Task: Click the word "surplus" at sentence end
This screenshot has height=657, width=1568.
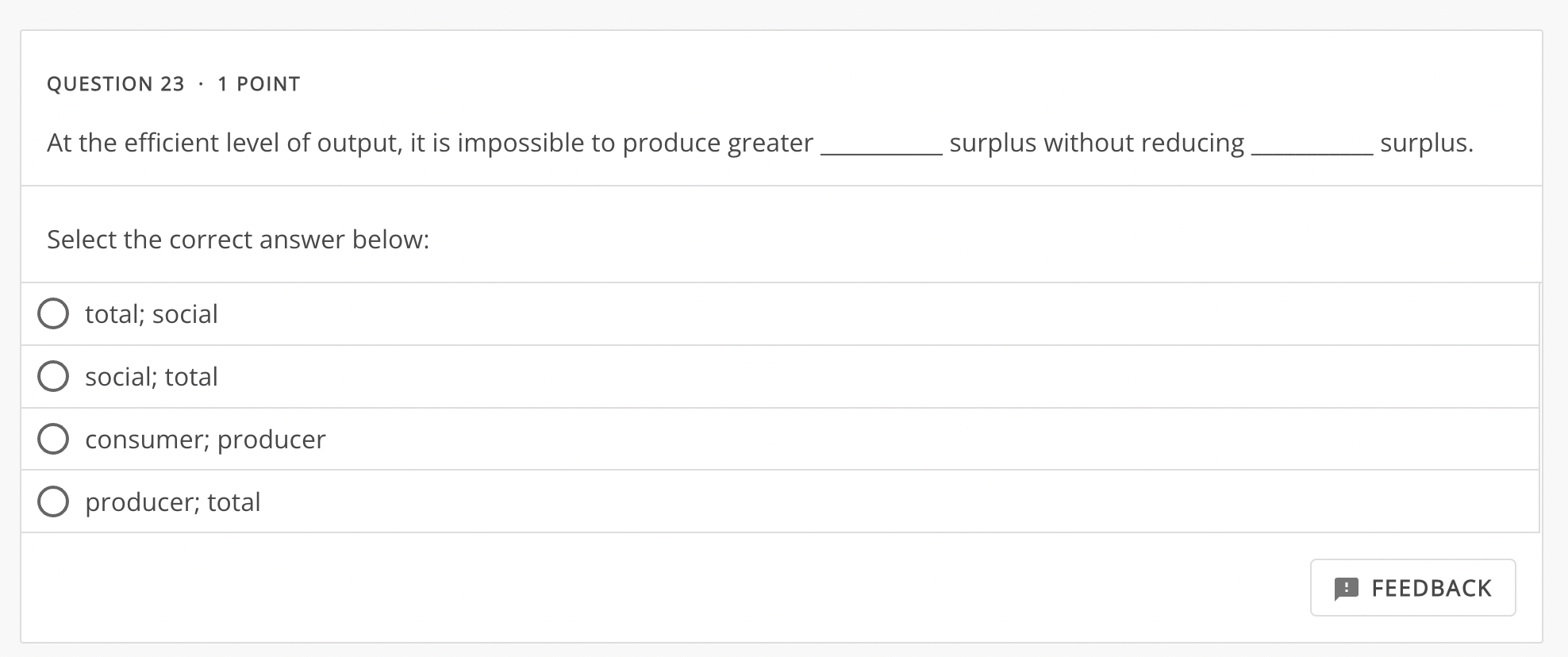Action: [1424, 143]
